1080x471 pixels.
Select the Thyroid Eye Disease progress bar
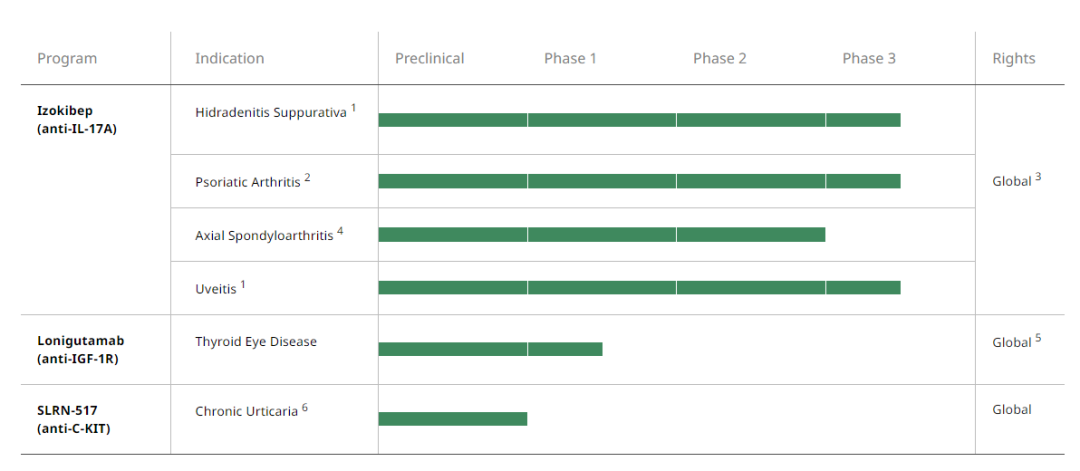pyautogui.click(x=490, y=349)
